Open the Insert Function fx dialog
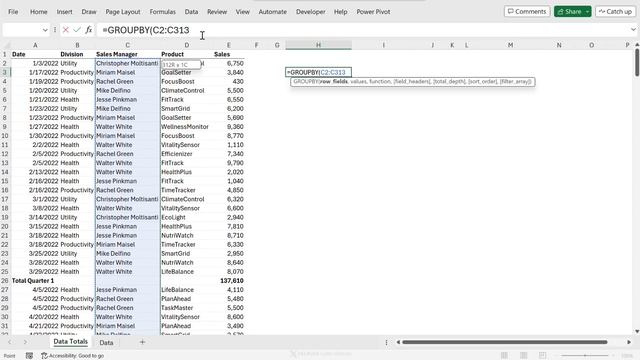This screenshot has width=640, height=360. (x=89, y=30)
